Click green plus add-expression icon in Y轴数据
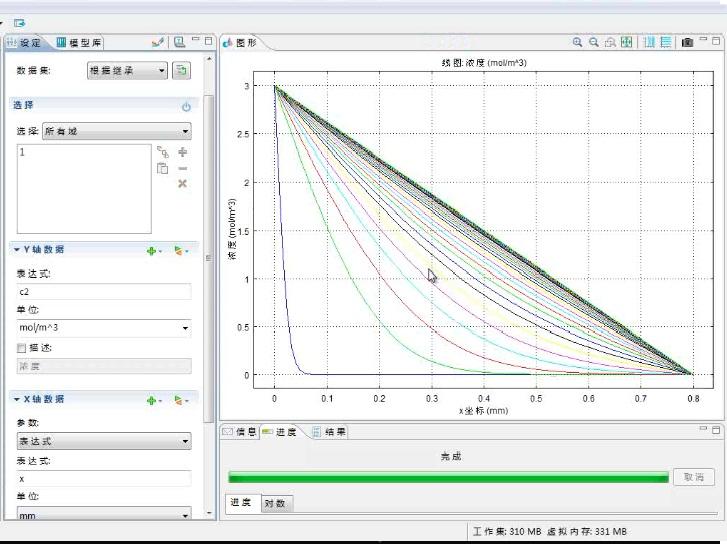Viewport: 727px width, 544px height. [153, 251]
